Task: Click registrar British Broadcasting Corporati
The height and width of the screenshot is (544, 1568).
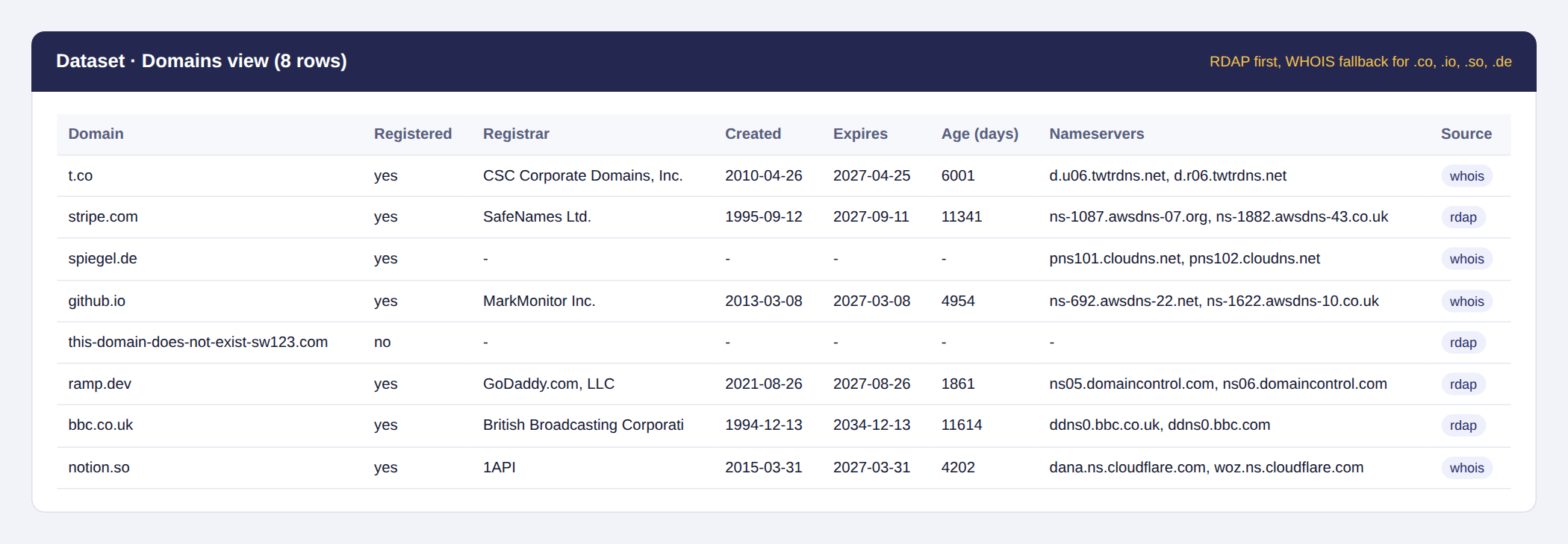Action: [x=583, y=425]
